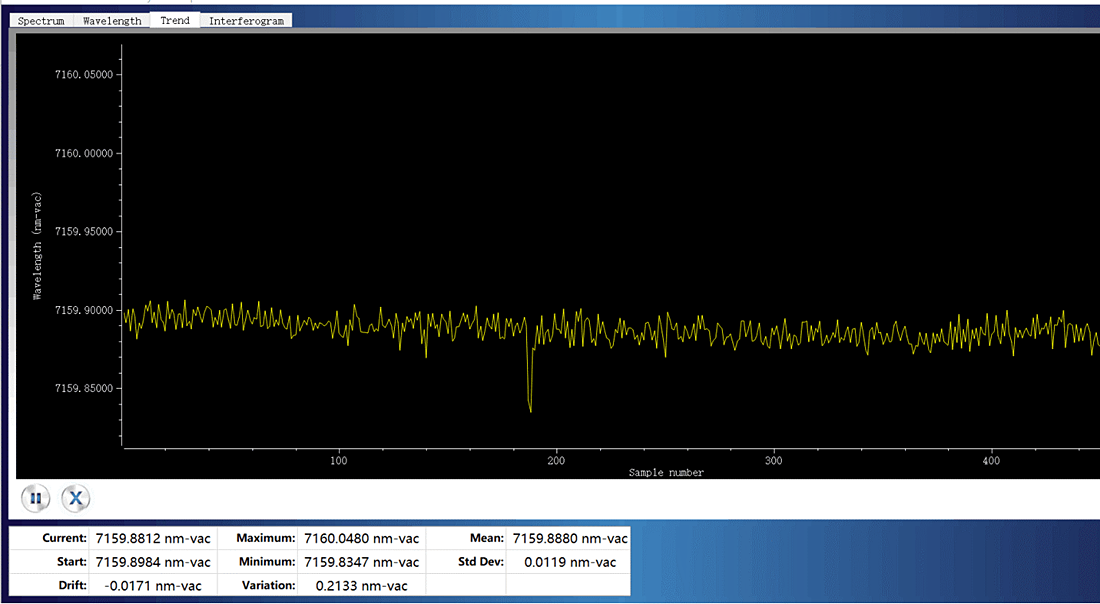Click the Wavelength (nm-vac) y-axis title

38,245
